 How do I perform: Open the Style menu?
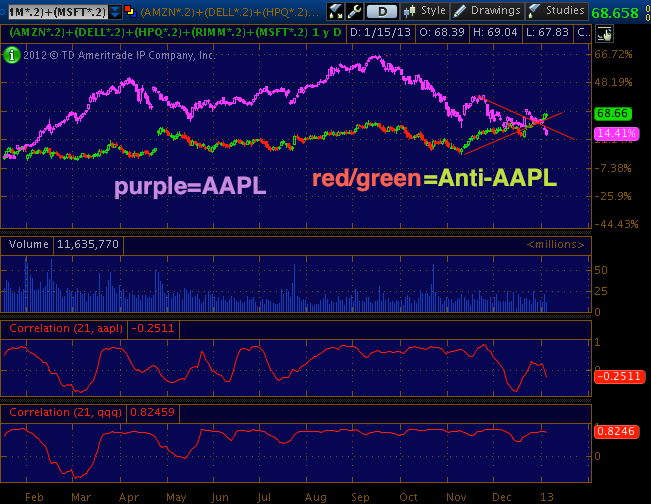coord(424,11)
